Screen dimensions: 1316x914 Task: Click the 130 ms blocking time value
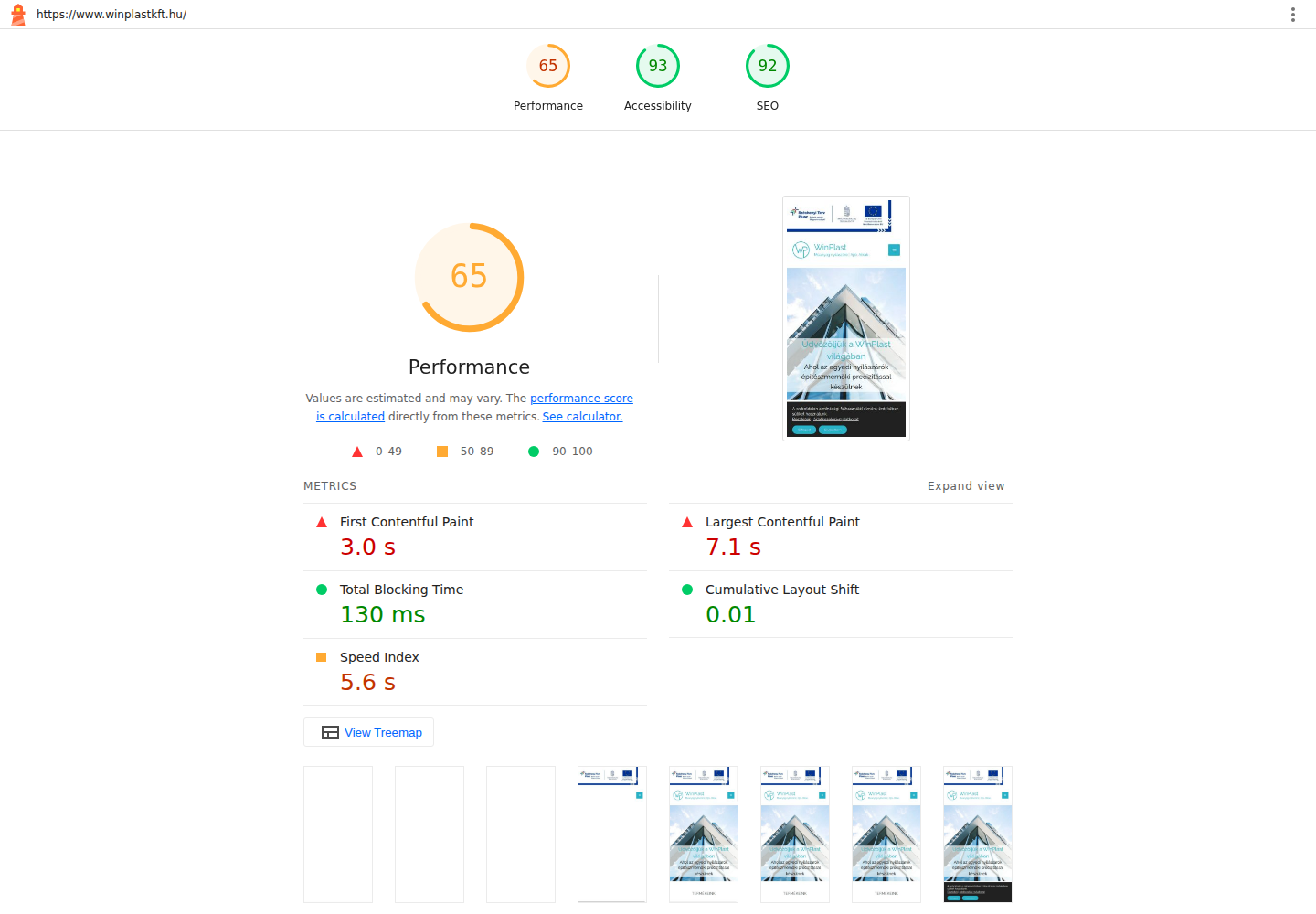pyautogui.click(x=383, y=615)
